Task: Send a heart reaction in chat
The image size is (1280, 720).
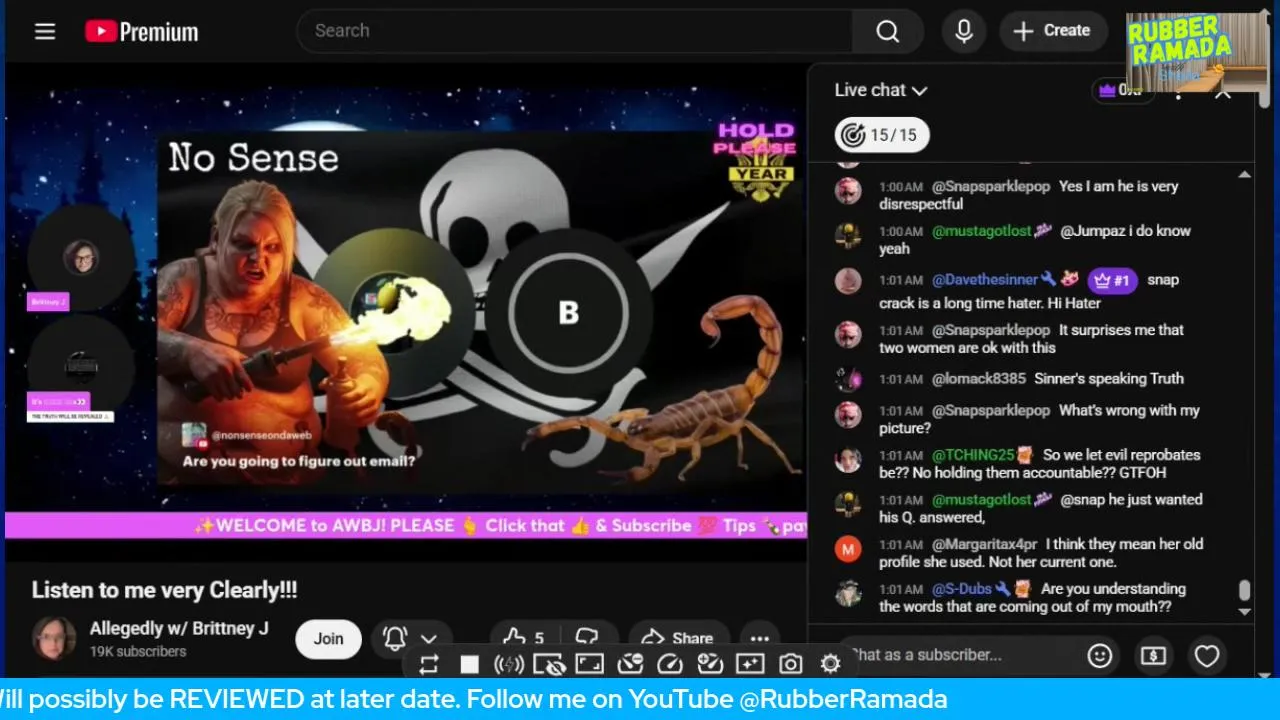Action: coord(1207,656)
